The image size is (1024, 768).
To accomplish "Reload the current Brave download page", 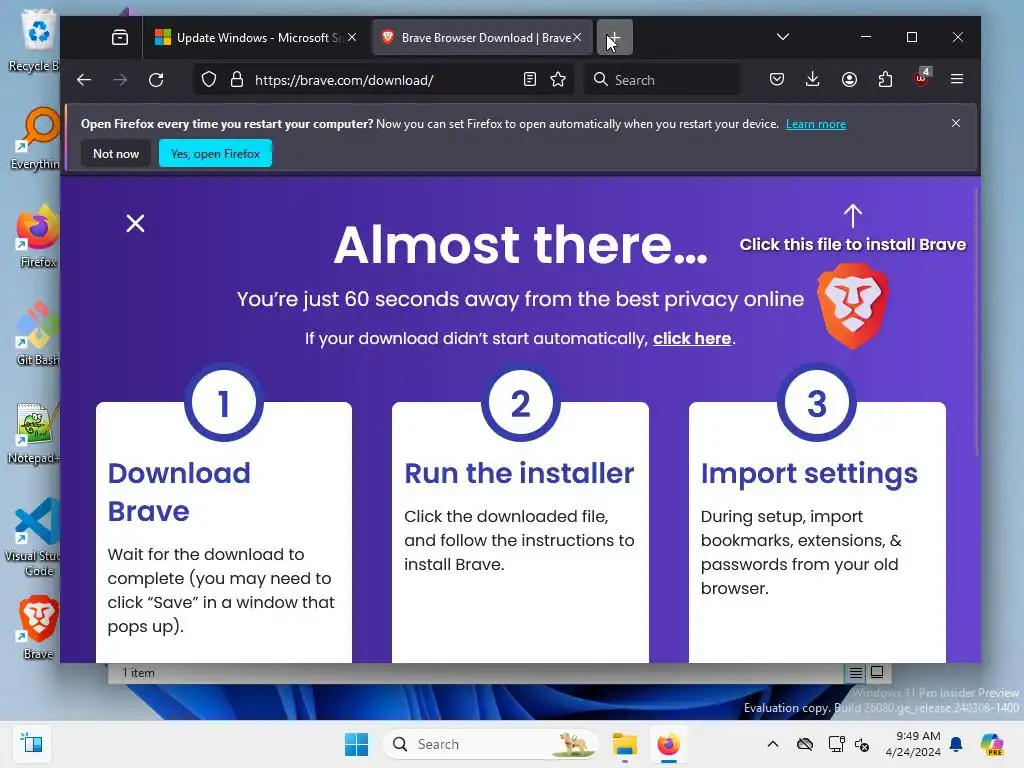I will point(155,80).
